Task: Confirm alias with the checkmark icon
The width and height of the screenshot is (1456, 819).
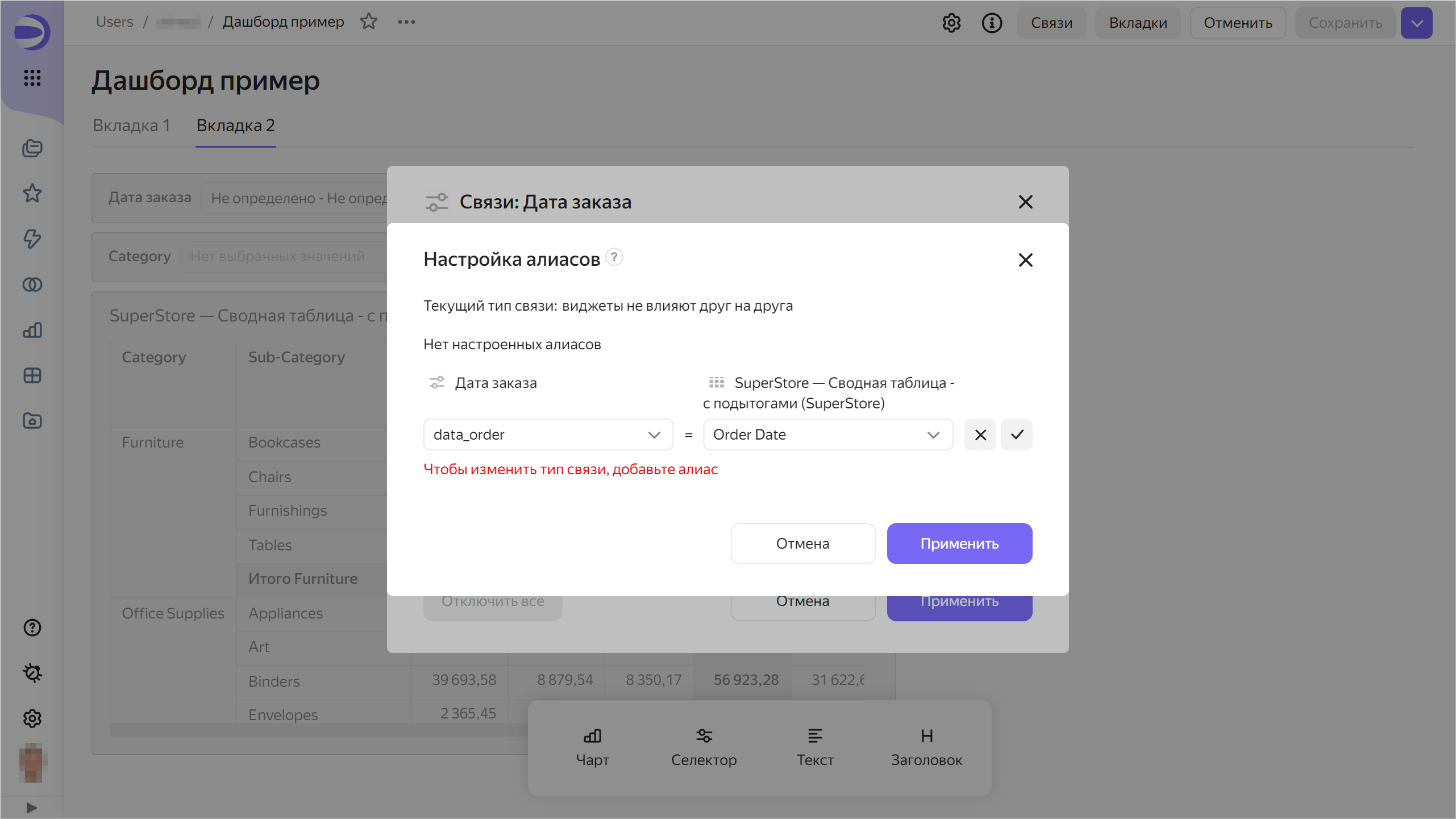Action: click(1016, 434)
